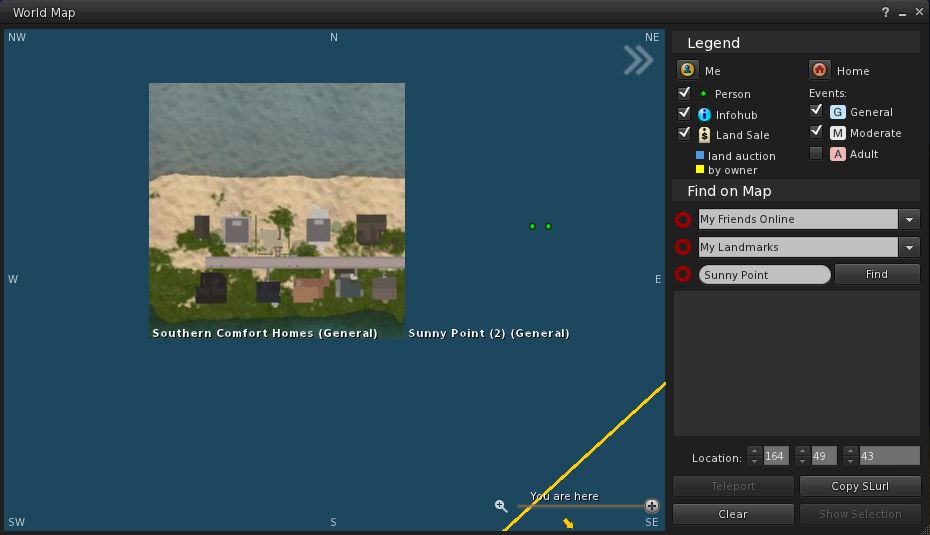Click red marker beside My Friends Online
Screen dimensions: 930x535
[x=683, y=219]
